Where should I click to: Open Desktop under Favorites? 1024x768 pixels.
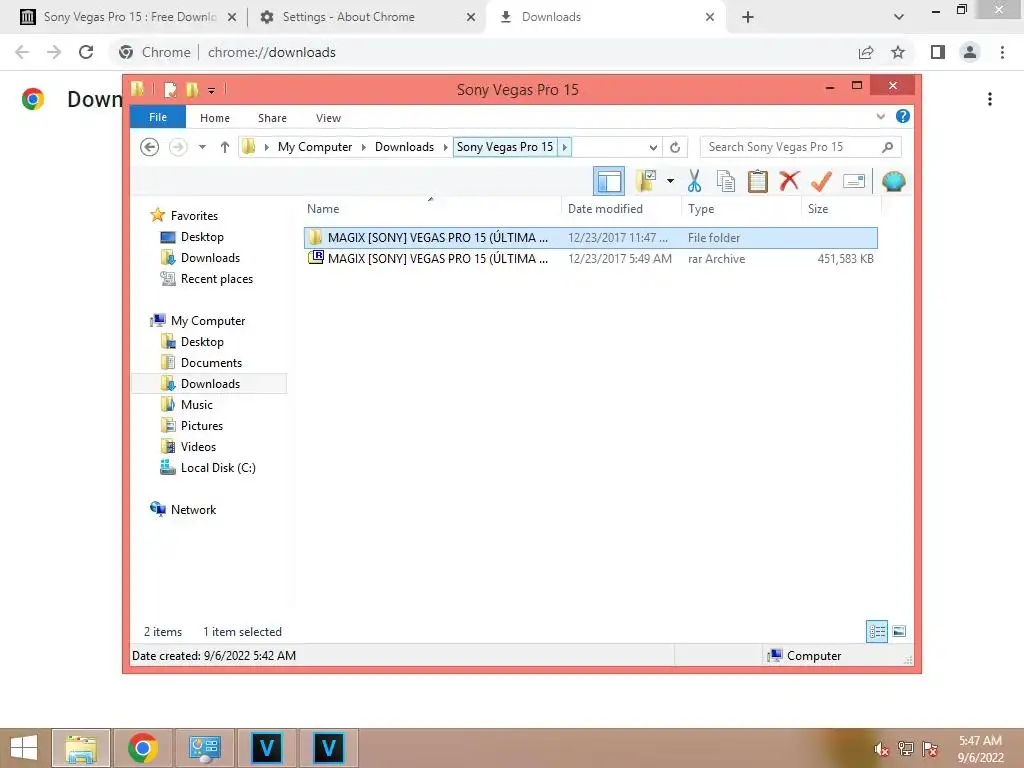click(x=202, y=236)
